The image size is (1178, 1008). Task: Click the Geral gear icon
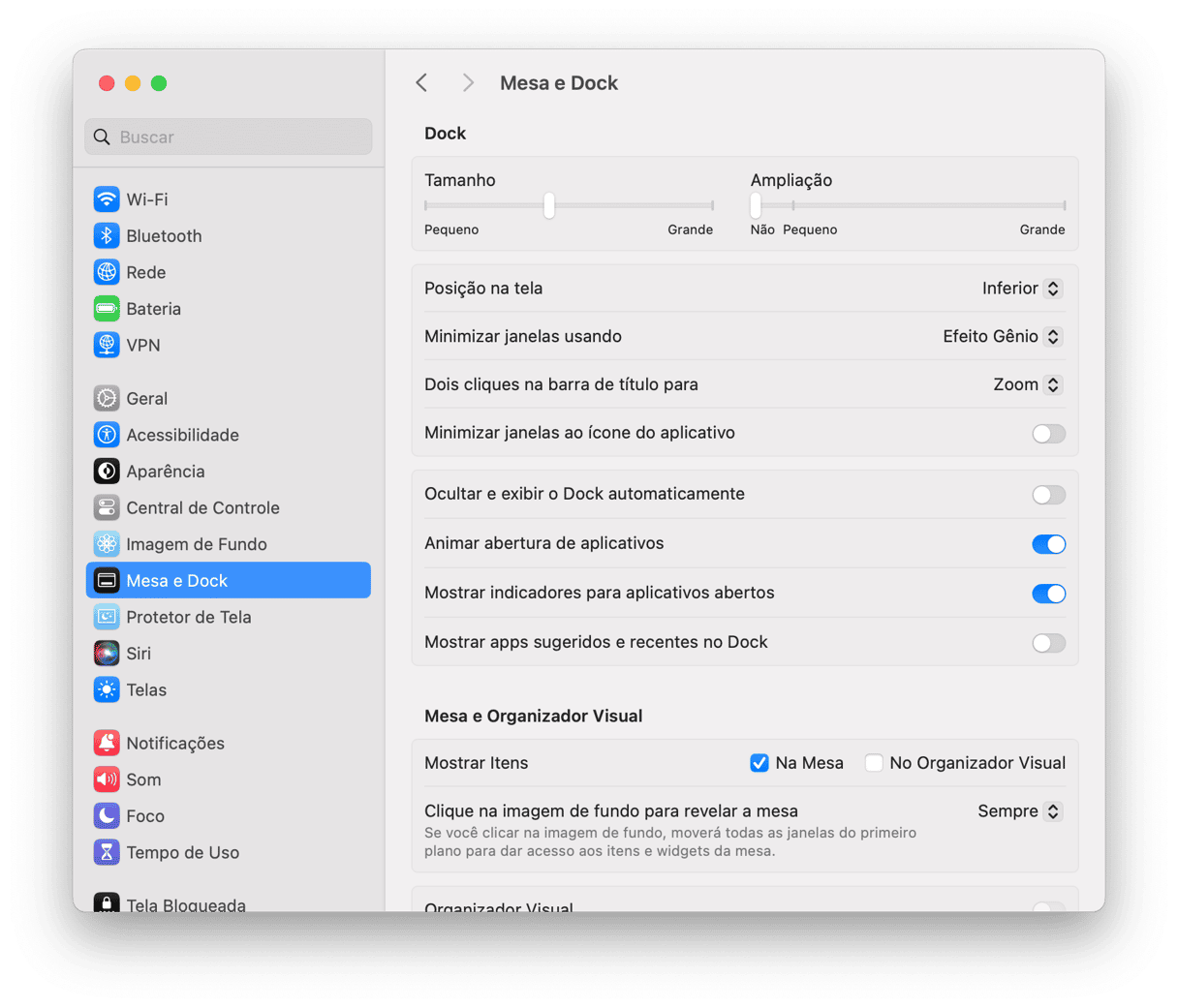(x=107, y=398)
